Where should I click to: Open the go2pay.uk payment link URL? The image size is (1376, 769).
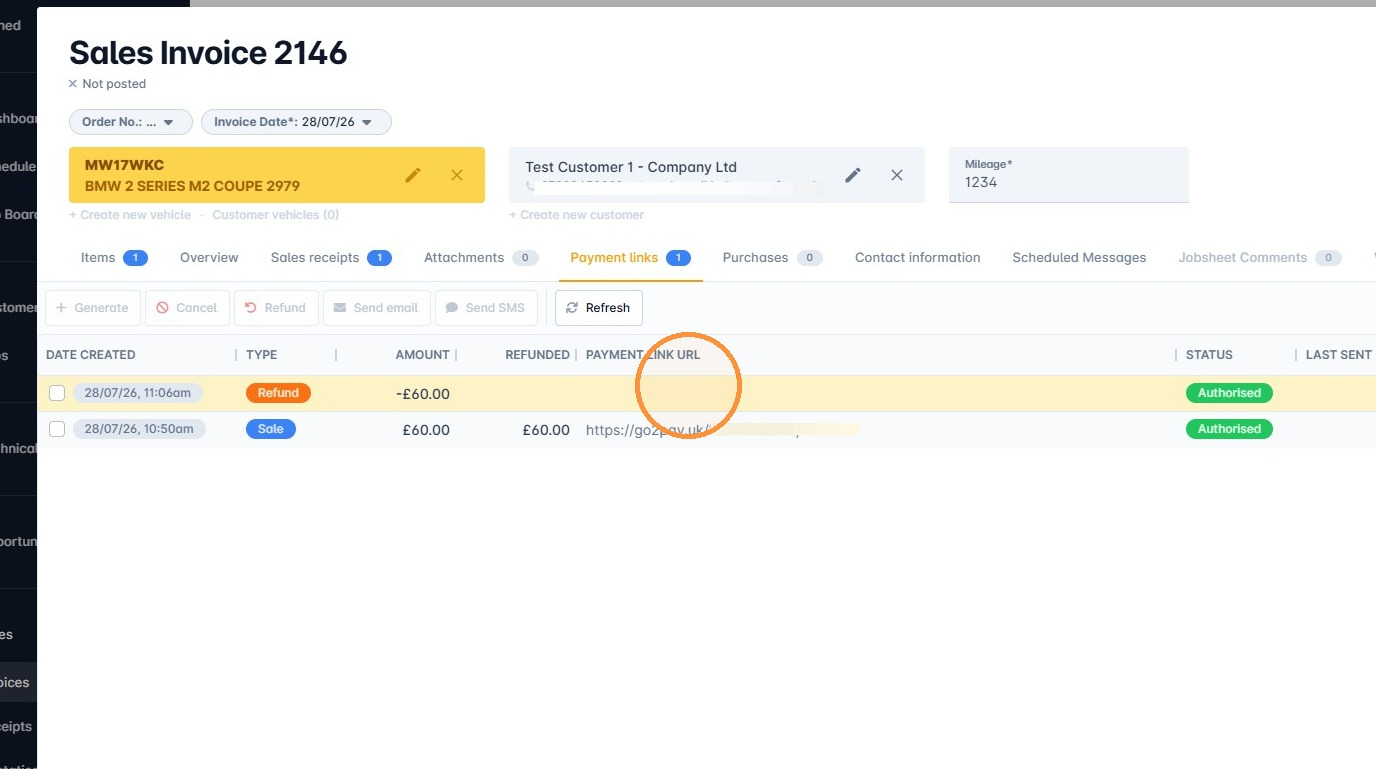(722, 430)
